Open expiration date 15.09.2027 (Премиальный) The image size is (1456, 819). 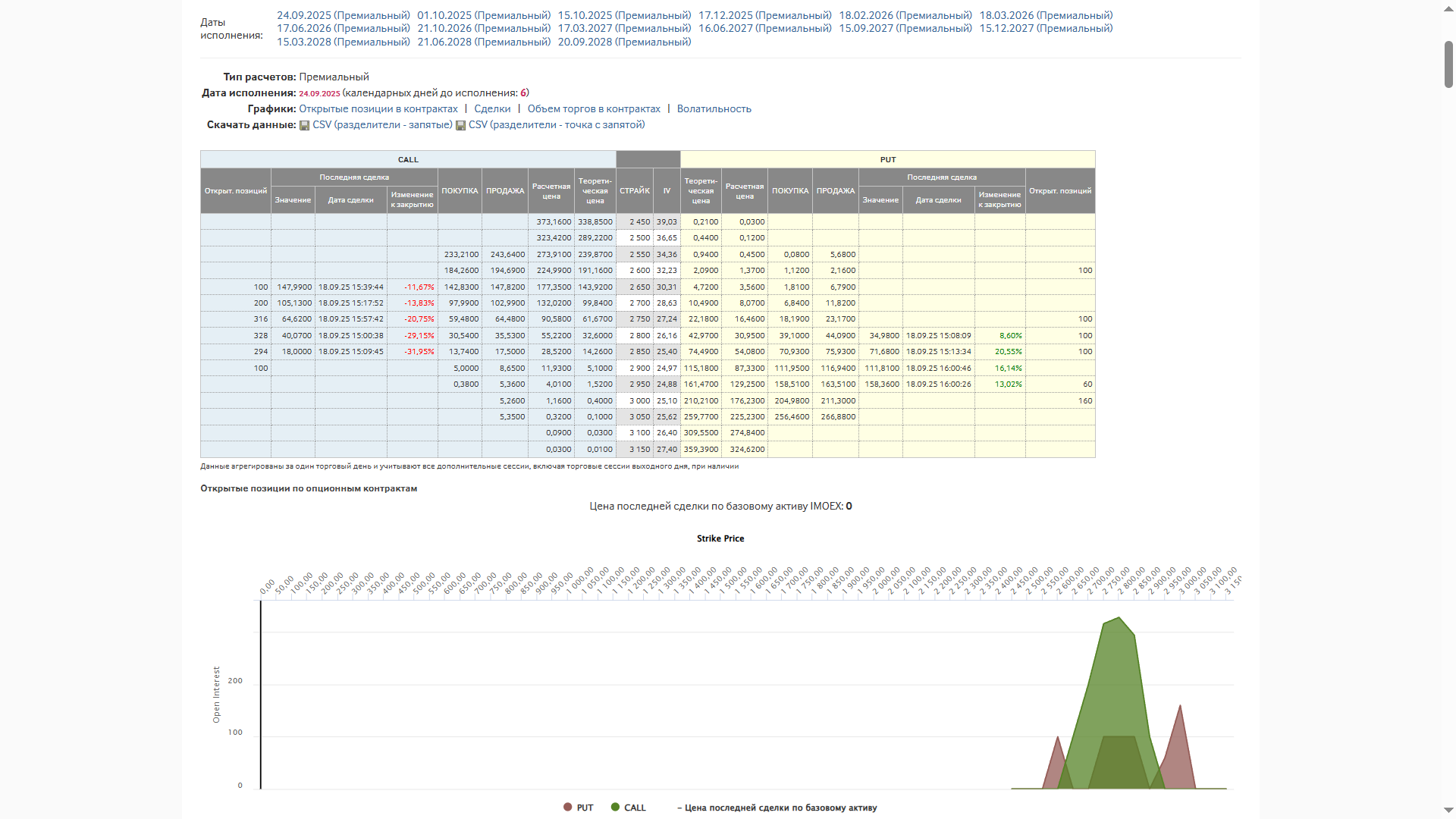[905, 28]
